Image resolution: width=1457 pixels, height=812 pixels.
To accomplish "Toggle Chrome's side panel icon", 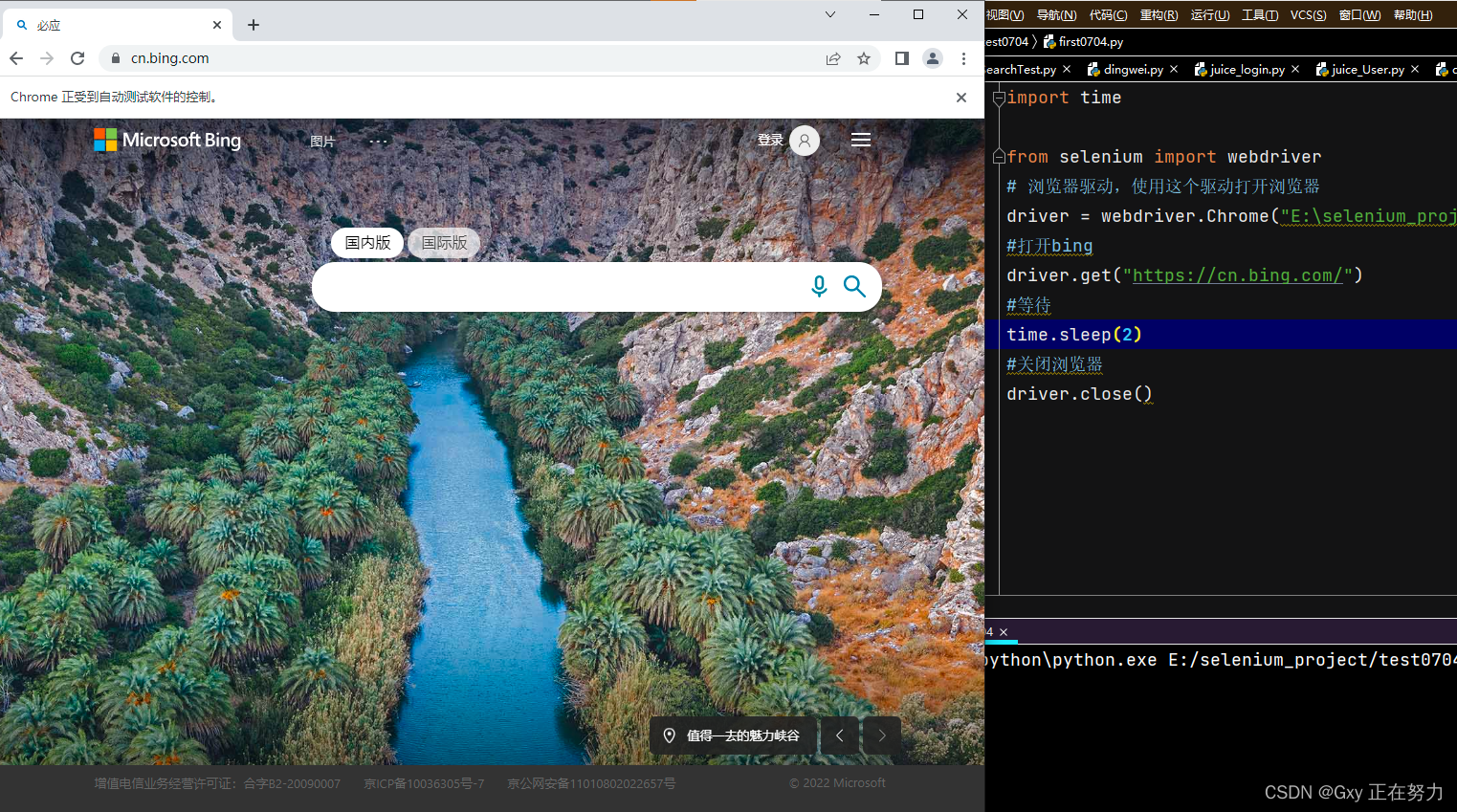I will (900, 57).
